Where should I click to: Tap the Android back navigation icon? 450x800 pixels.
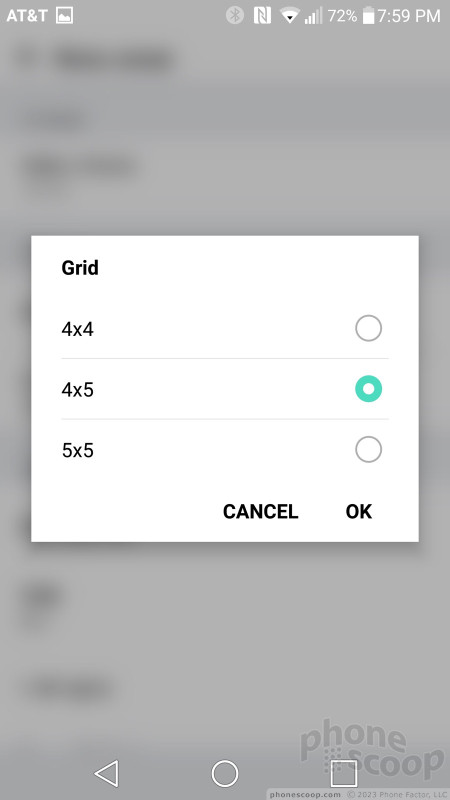coord(107,773)
